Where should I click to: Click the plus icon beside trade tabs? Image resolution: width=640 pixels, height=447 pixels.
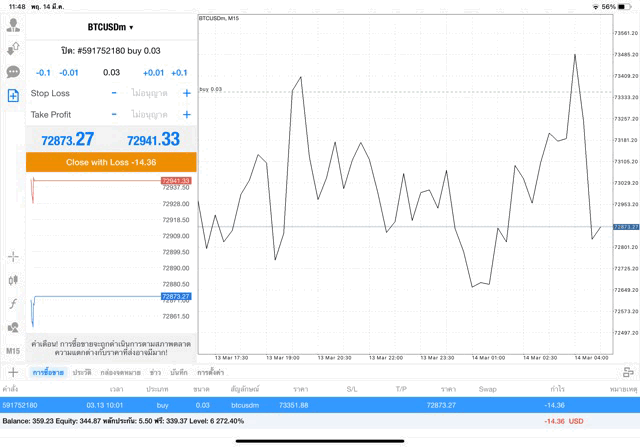[x=13, y=372]
